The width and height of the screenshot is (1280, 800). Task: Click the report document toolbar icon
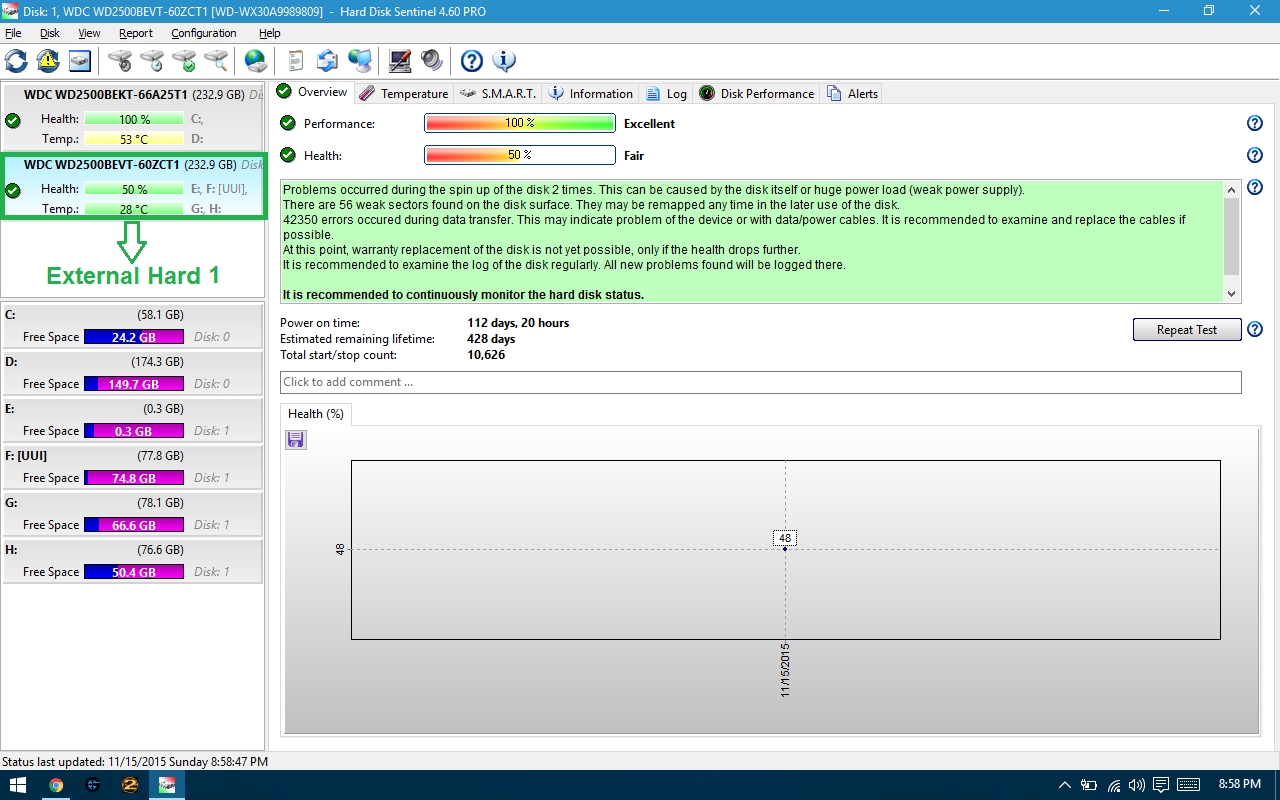pos(296,61)
